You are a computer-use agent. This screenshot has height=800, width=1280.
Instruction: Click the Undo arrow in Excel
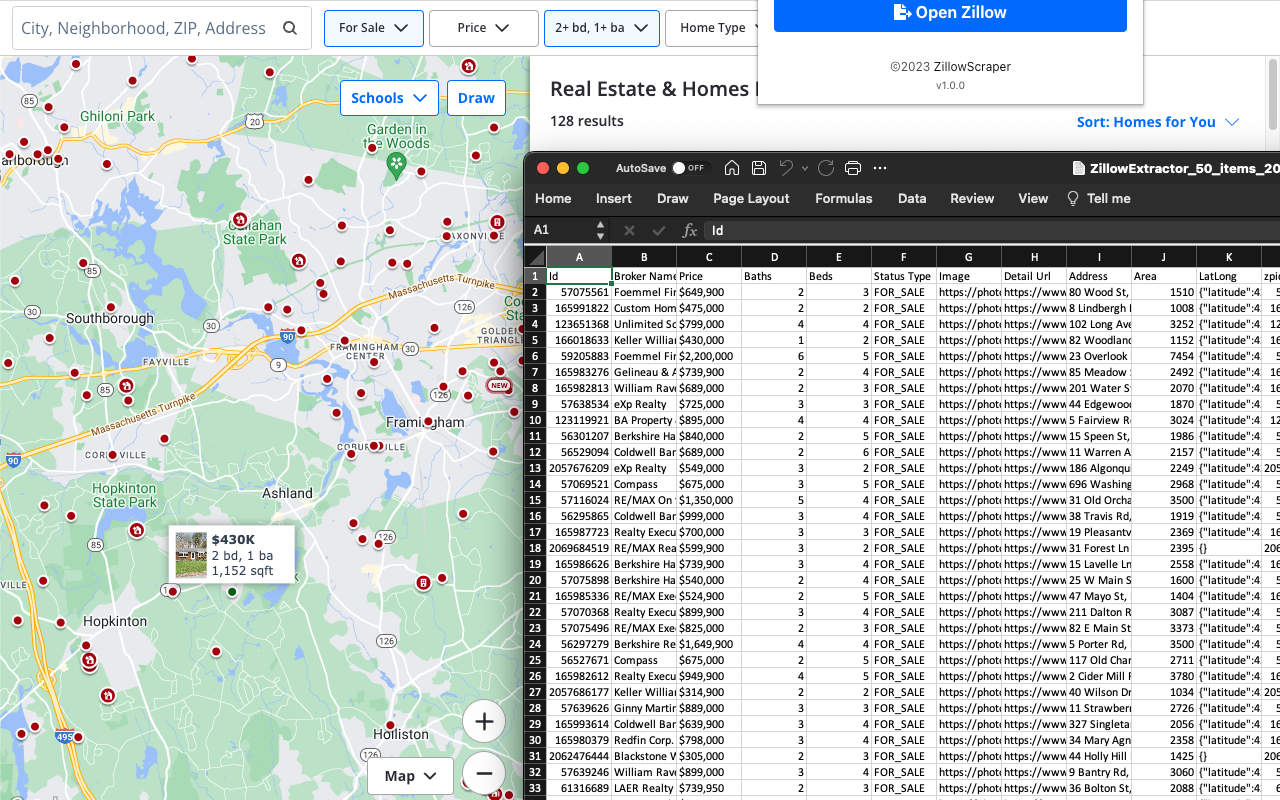click(x=786, y=168)
